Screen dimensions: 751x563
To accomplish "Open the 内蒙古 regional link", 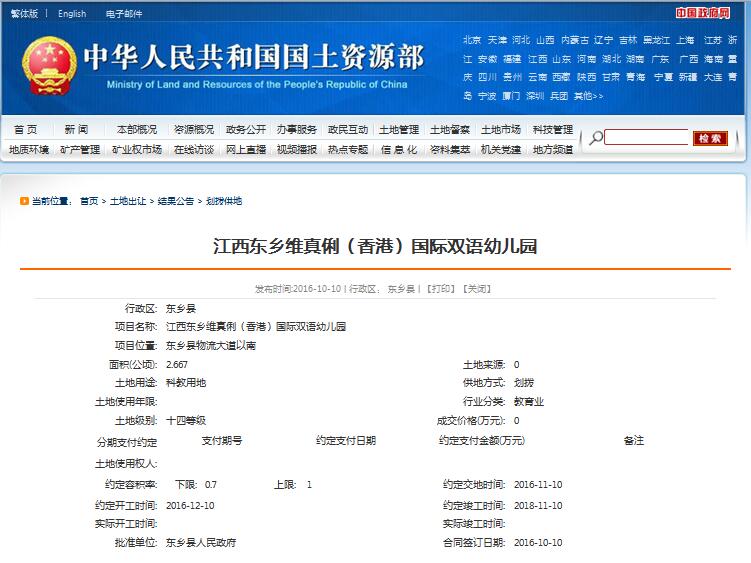I will [575, 40].
